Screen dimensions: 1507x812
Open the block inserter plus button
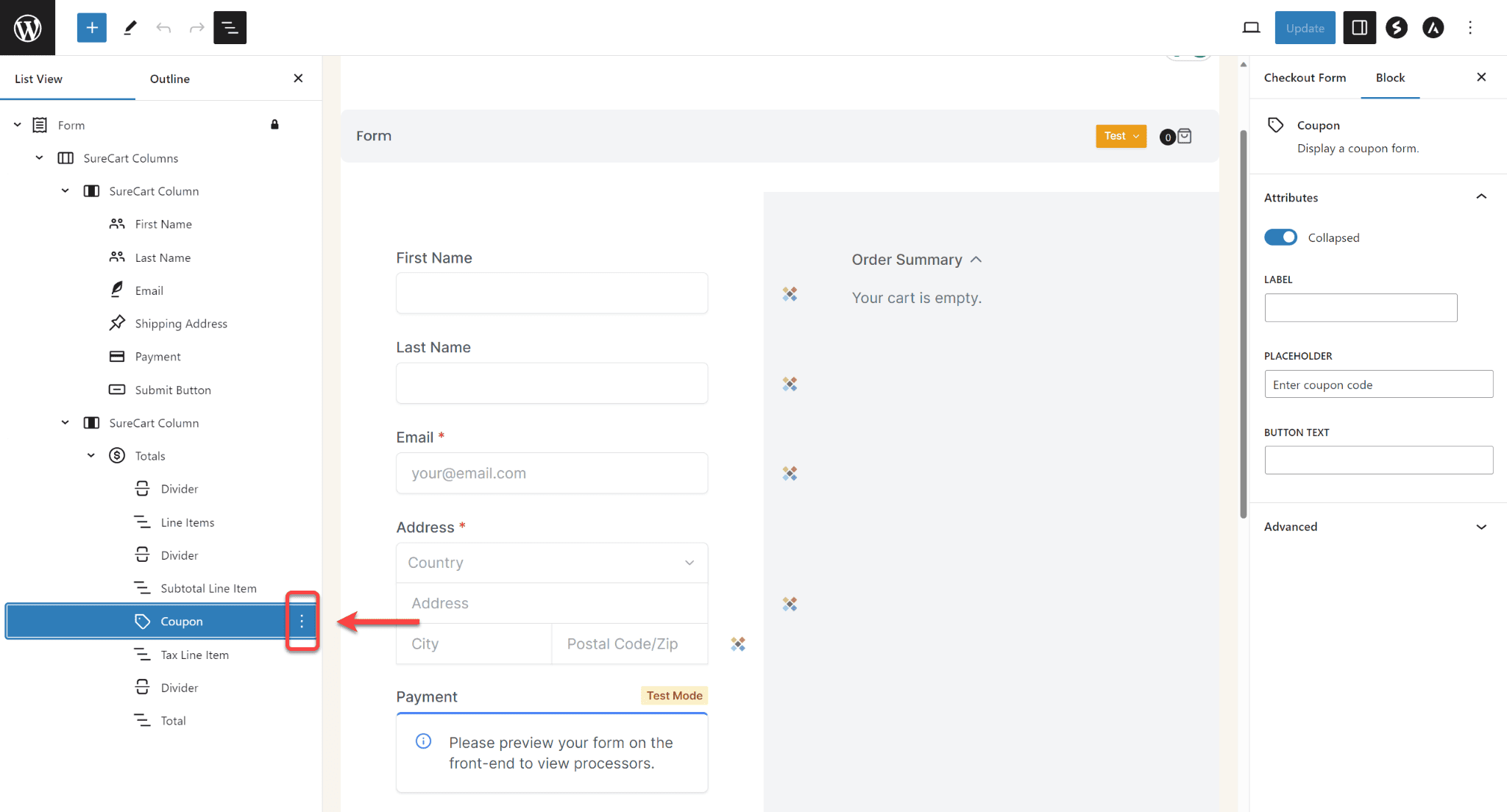coord(92,28)
